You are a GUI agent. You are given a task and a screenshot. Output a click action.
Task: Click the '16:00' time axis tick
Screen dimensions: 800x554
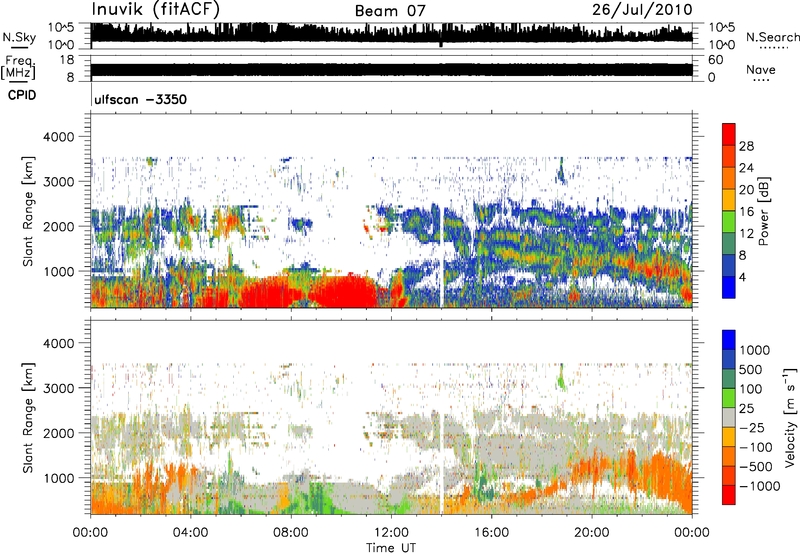pyautogui.click(x=491, y=533)
